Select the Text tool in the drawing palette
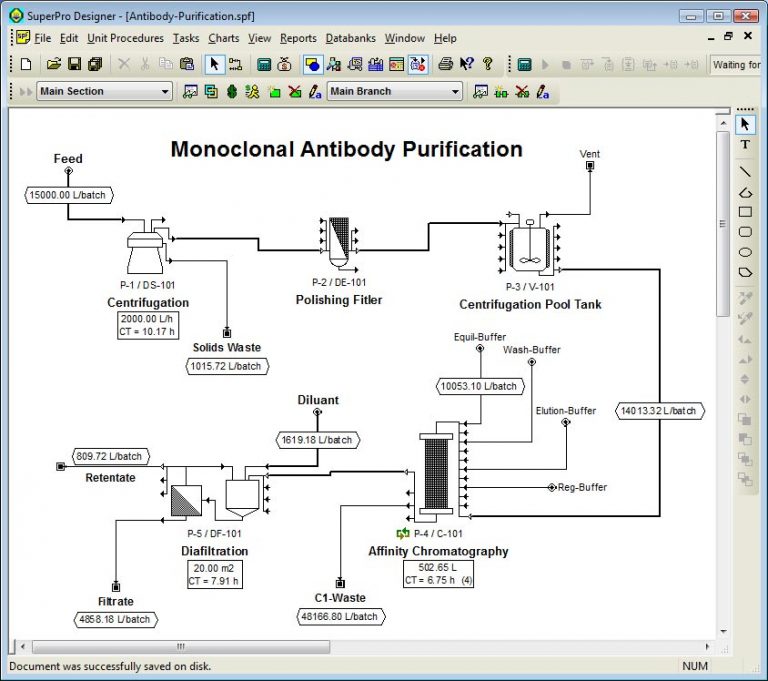 745,146
